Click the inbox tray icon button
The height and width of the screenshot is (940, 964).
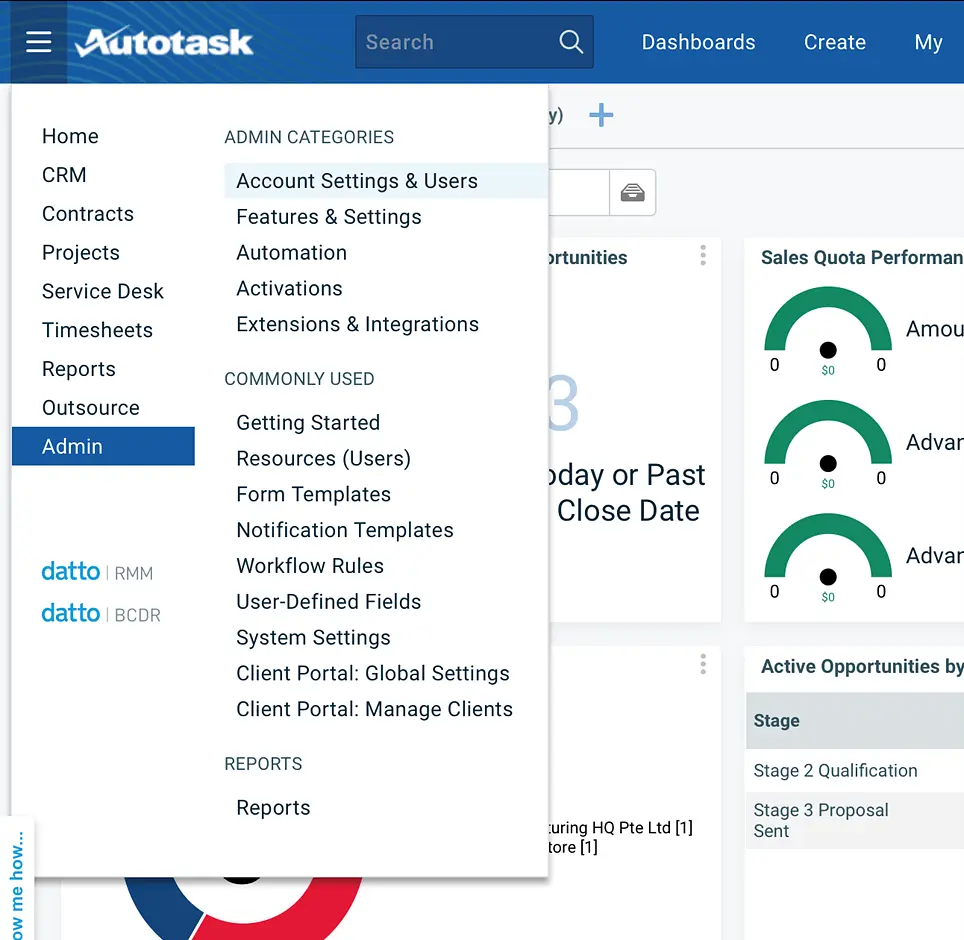pos(633,192)
